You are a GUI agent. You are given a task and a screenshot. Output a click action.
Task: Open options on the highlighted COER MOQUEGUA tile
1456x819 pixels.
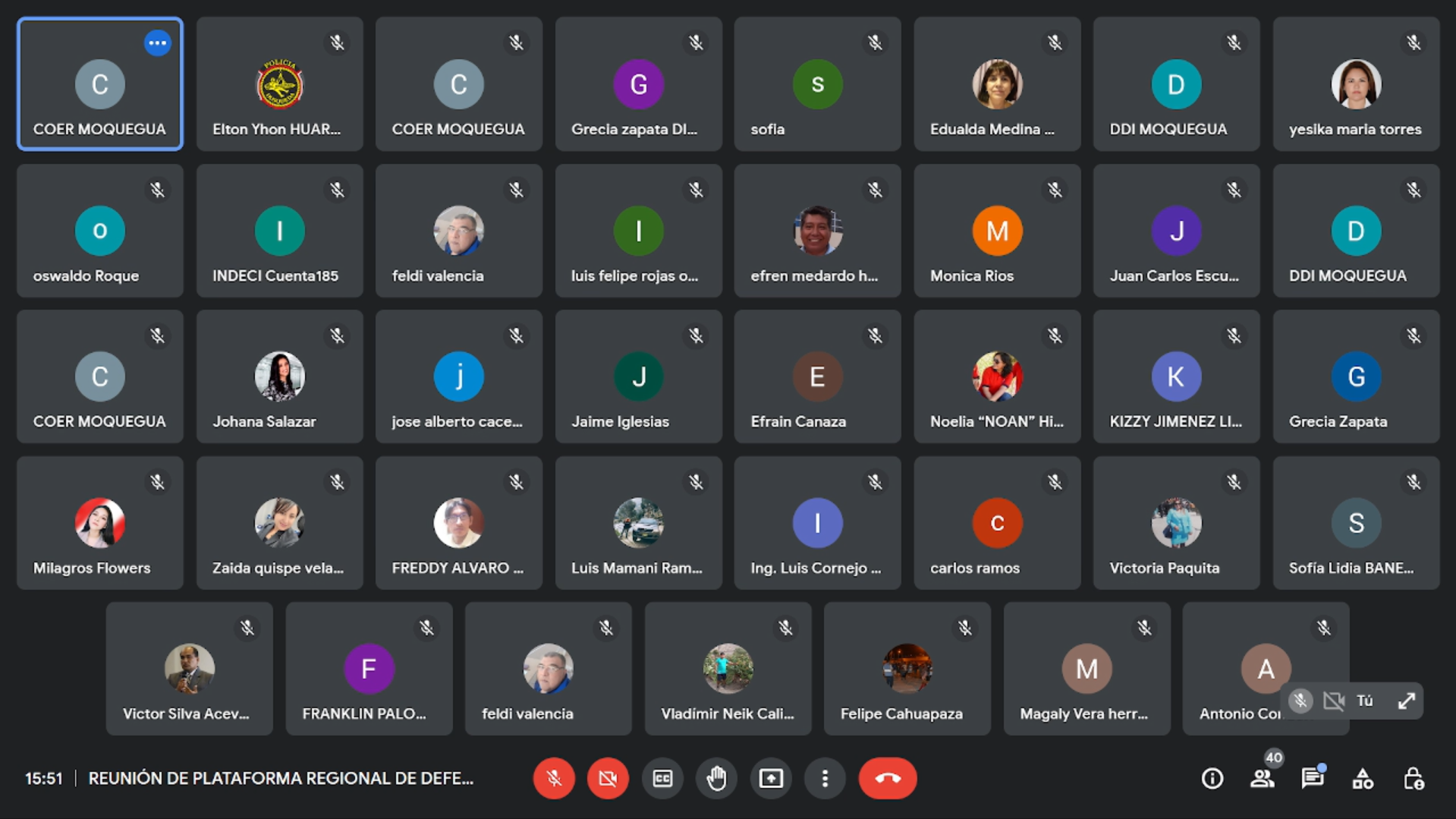pyautogui.click(x=157, y=43)
